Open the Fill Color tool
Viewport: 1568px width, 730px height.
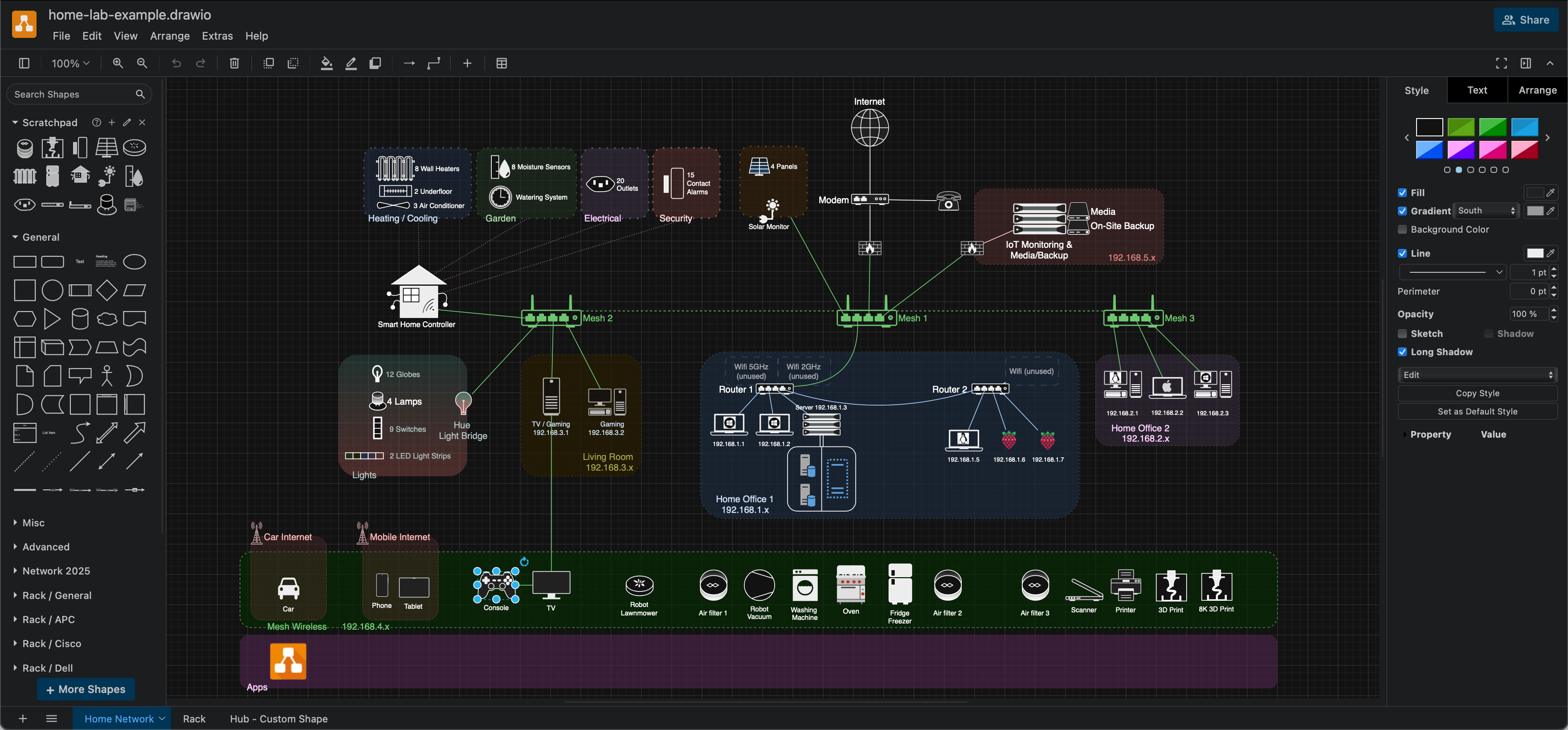coord(327,63)
